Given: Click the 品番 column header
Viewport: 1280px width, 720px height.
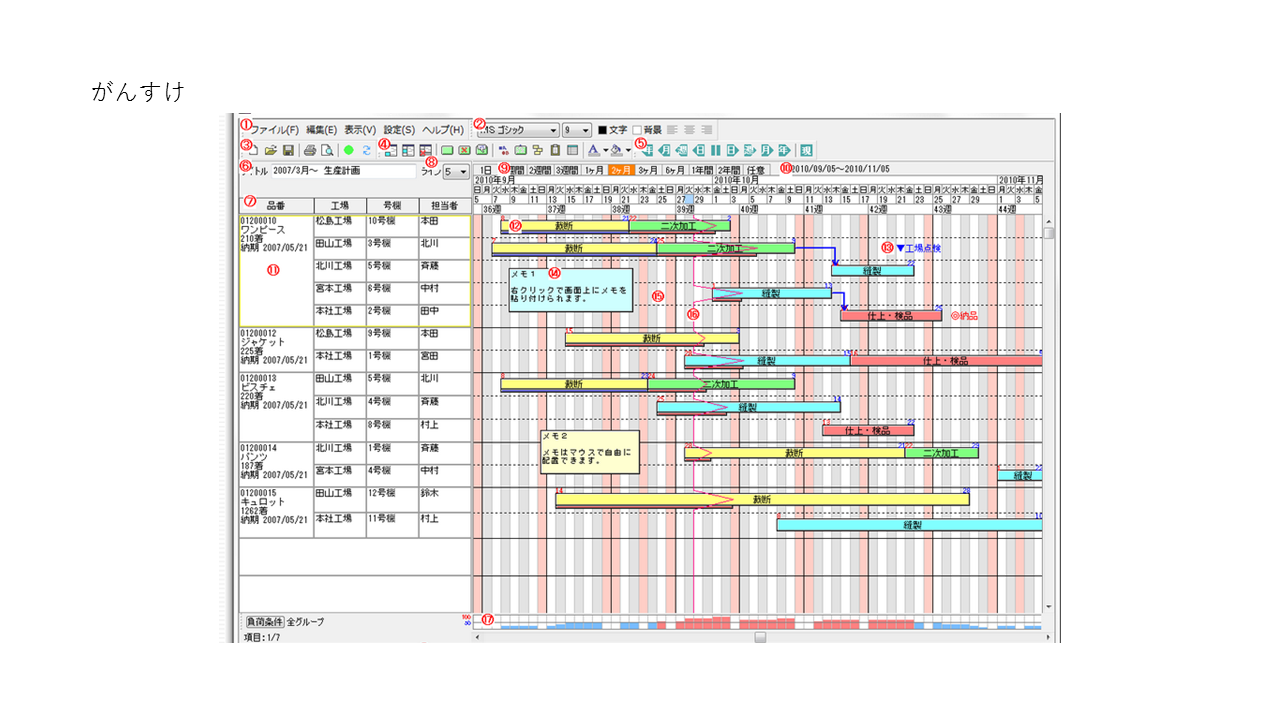Looking at the screenshot, I should coord(276,205).
